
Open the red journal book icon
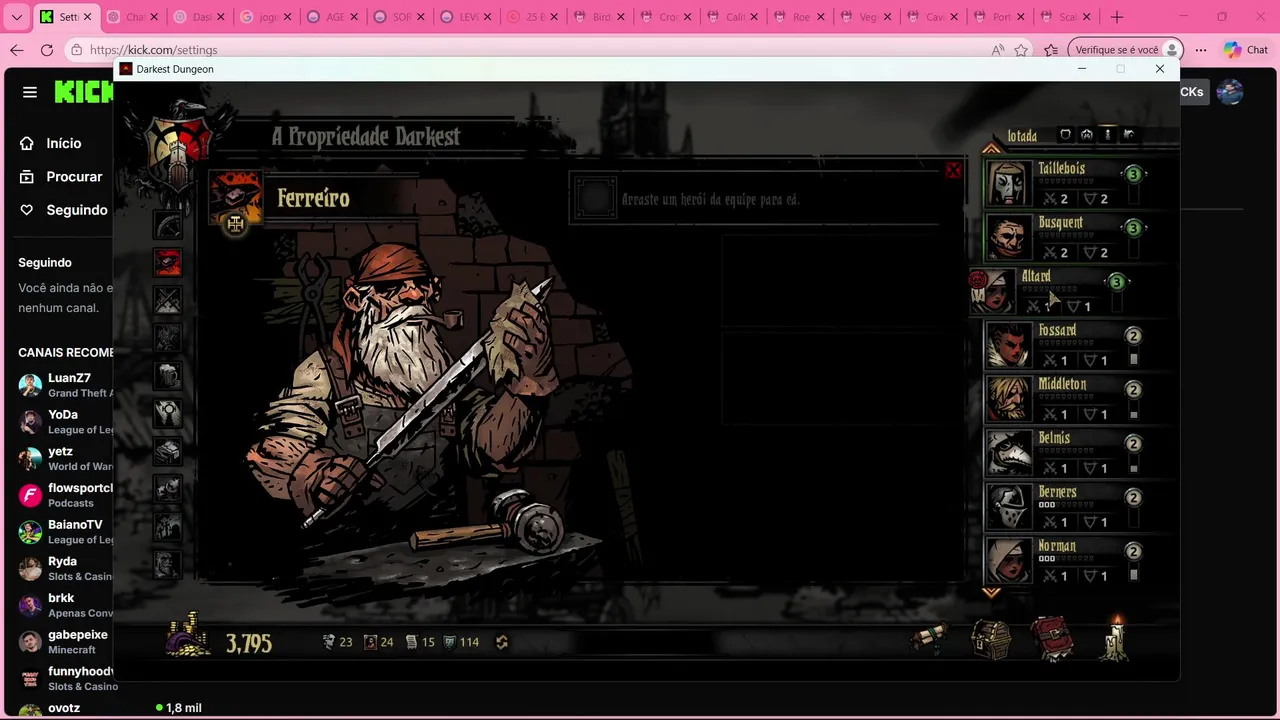click(1052, 639)
